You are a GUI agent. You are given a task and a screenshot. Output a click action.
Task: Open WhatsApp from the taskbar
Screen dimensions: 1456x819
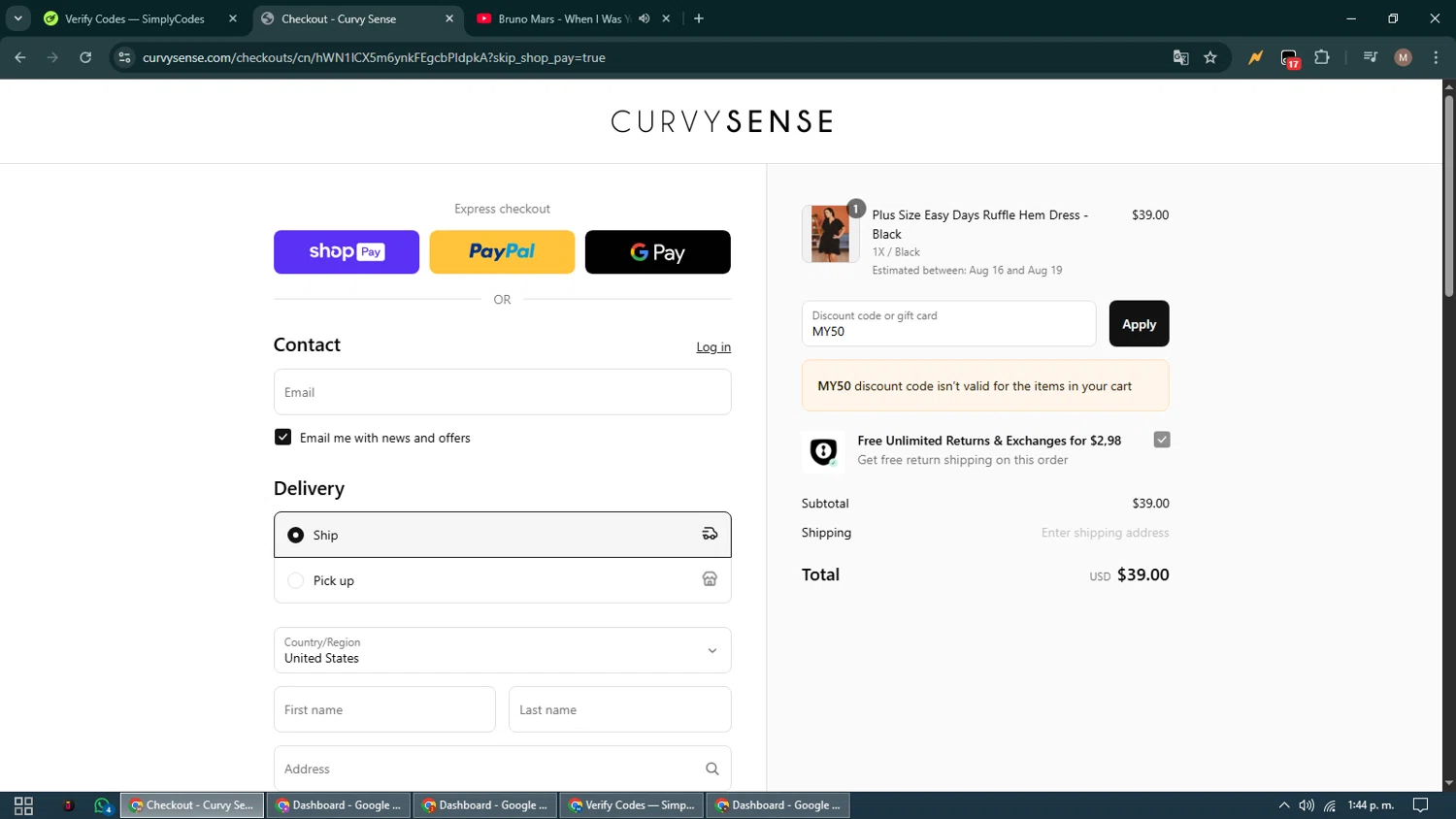click(x=103, y=805)
